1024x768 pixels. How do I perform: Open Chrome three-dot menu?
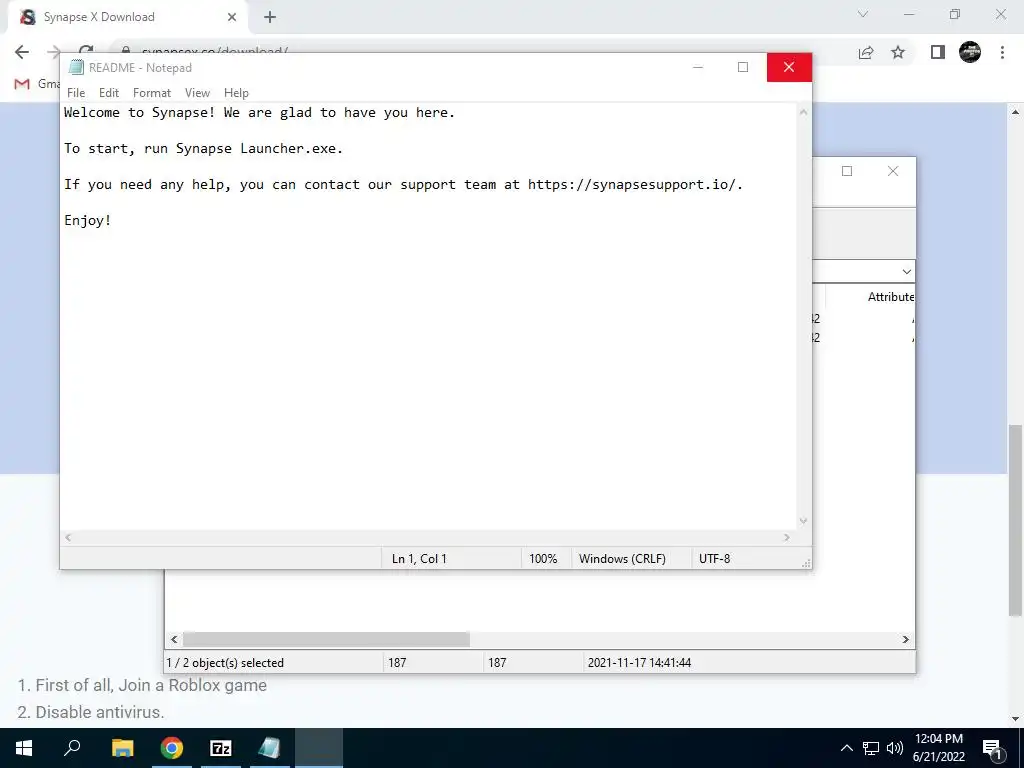[1002, 52]
